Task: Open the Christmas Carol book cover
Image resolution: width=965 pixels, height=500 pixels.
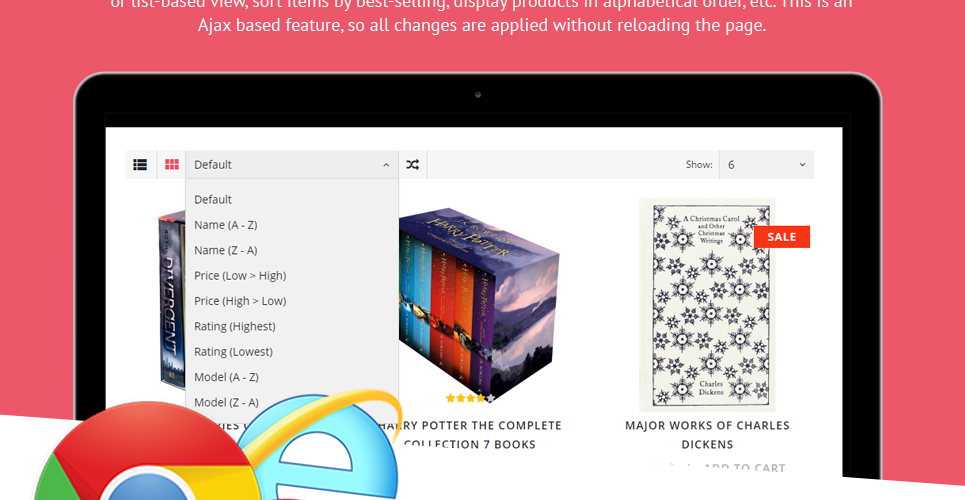Action: [707, 305]
